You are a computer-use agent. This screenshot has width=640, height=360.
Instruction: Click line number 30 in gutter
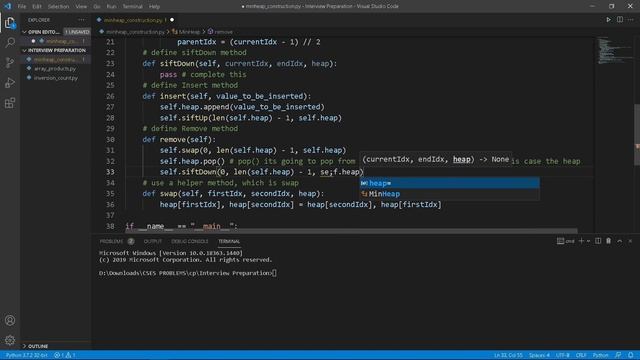[x=110, y=139]
